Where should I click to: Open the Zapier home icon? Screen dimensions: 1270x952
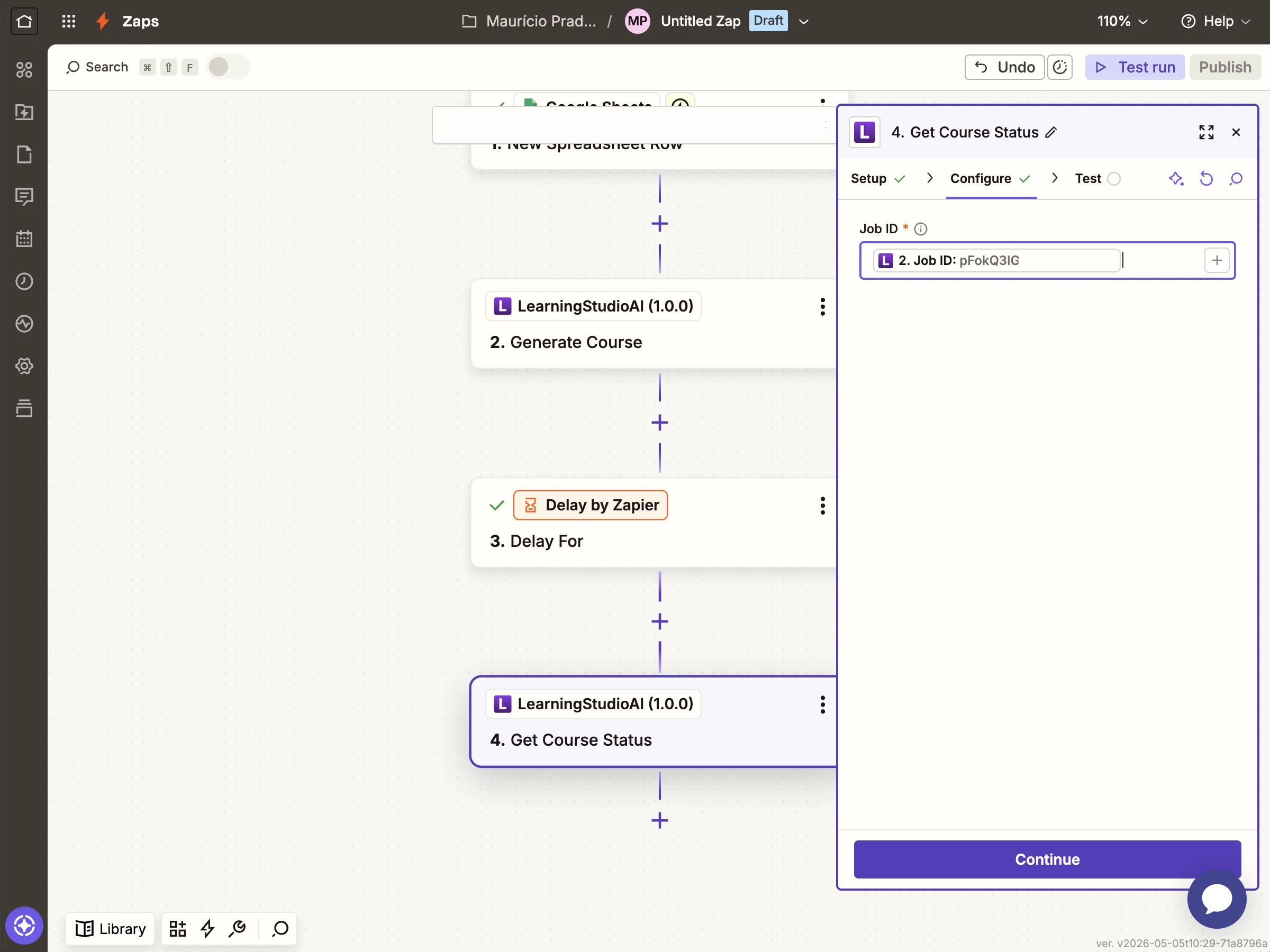point(24,21)
